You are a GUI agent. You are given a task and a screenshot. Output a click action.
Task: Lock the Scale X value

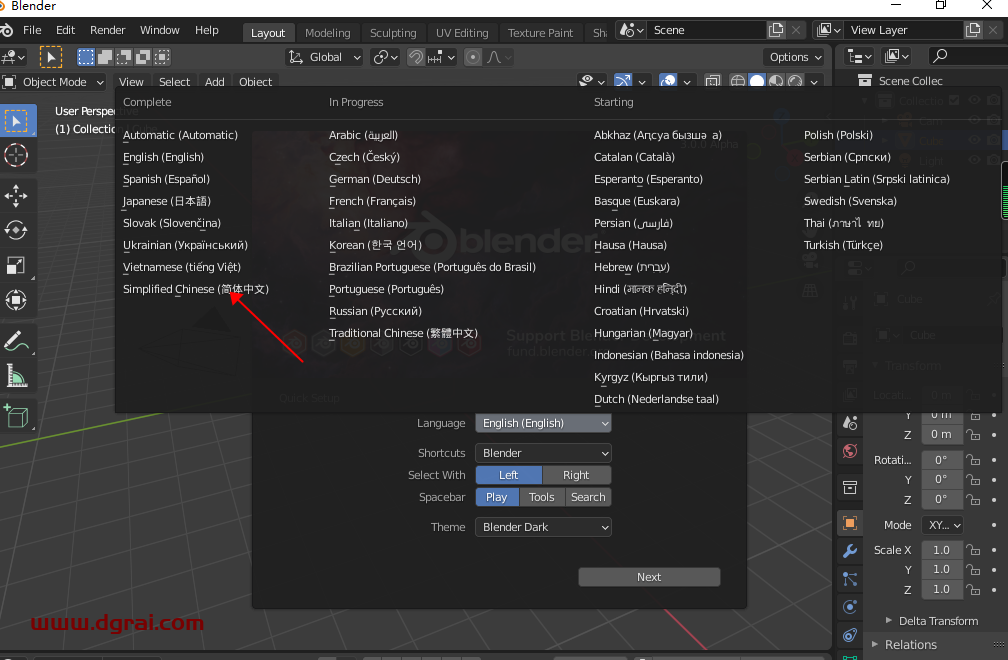pyautogui.click(x=974, y=550)
